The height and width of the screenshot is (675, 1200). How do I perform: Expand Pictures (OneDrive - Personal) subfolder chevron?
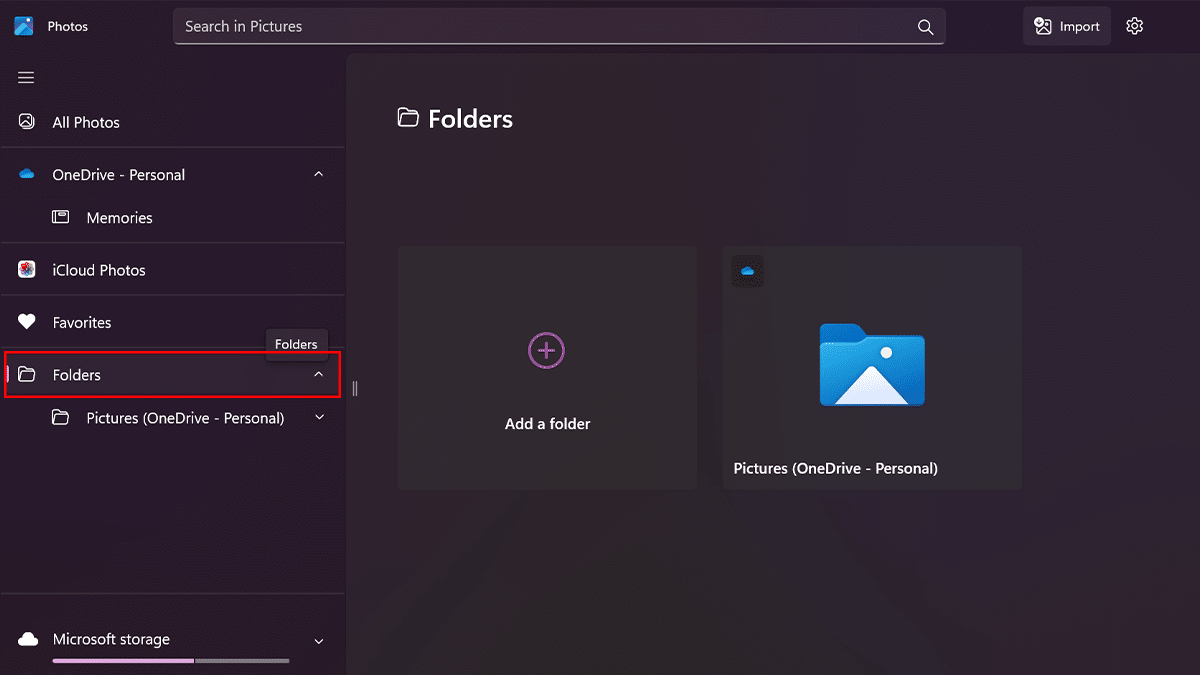(x=320, y=417)
